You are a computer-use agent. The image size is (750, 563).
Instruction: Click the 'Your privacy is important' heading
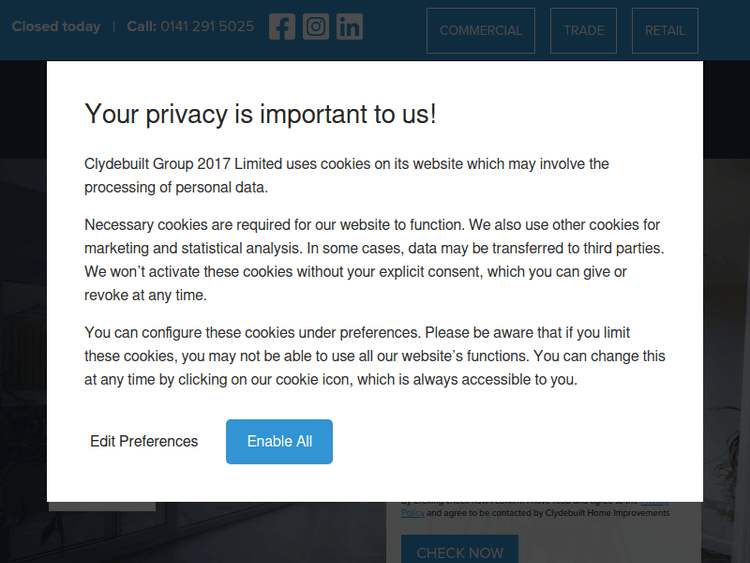coord(260,114)
